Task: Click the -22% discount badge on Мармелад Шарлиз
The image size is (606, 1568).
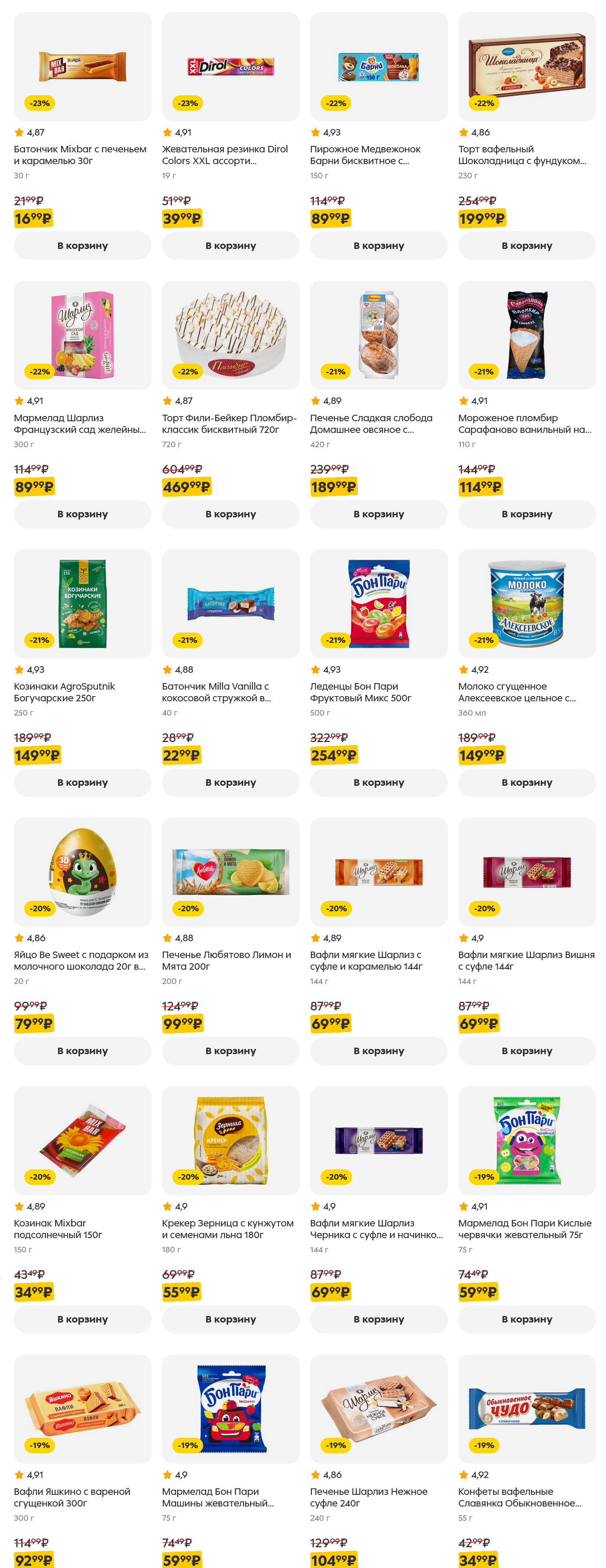Action: click(x=39, y=372)
